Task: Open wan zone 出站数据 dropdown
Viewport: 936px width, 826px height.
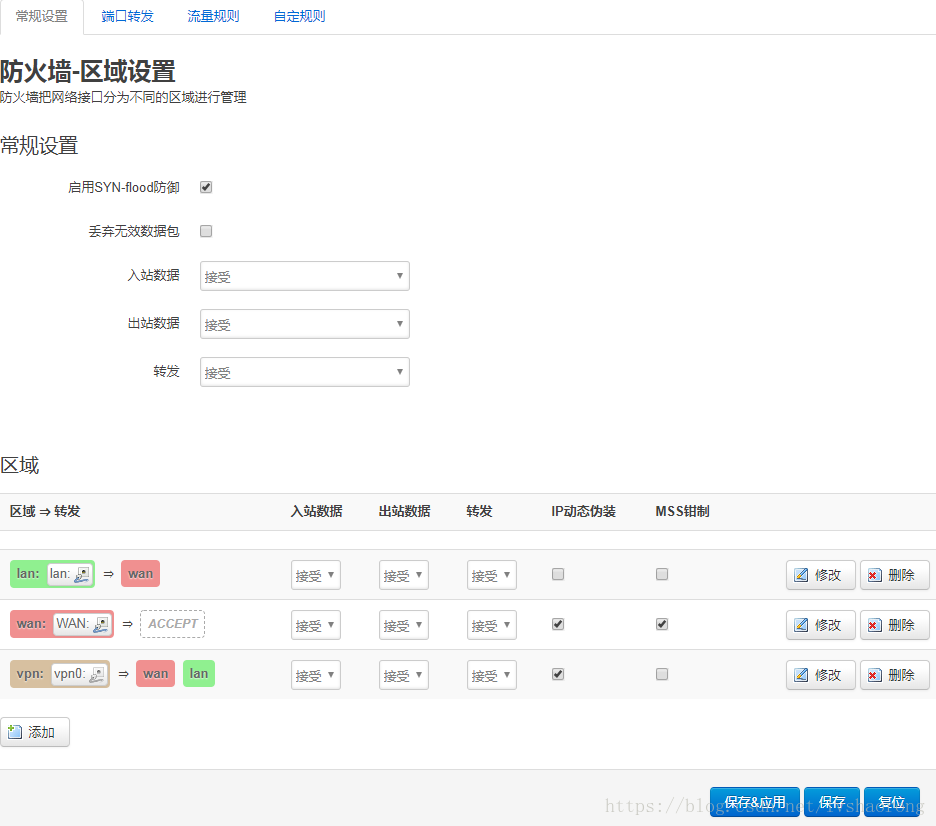Action: [x=404, y=625]
